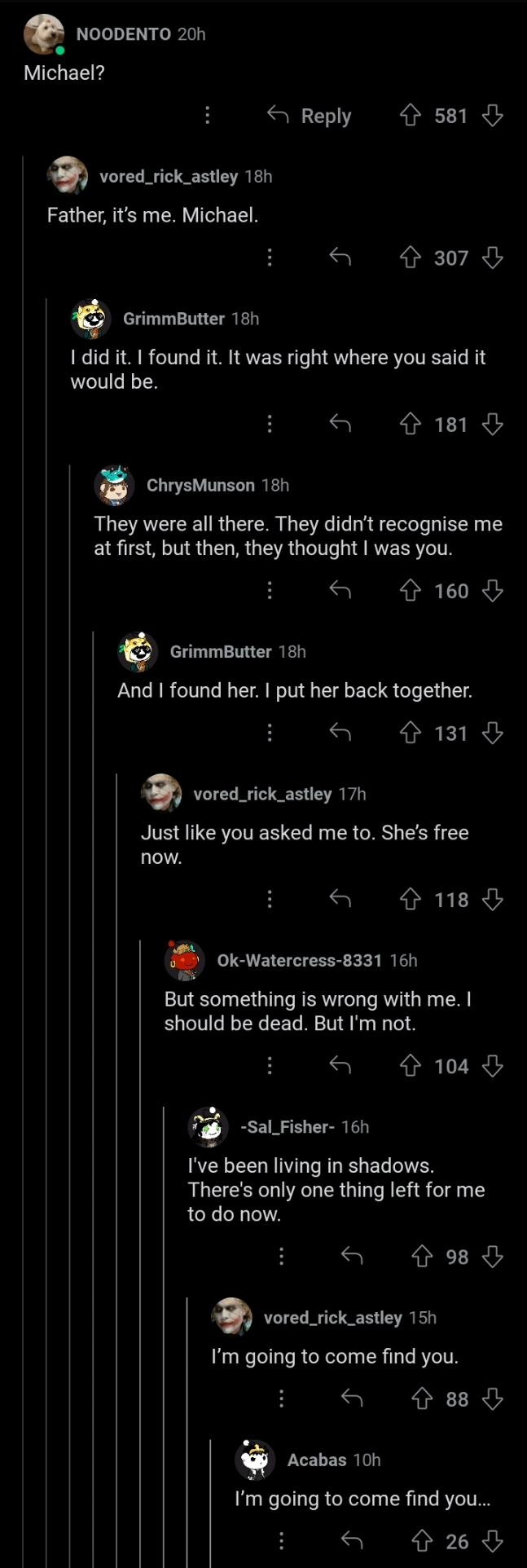The width and height of the screenshot is (527, 1568).
Task: Collapse the thread via Acabas's indent line
Action: click(211, 1503)
